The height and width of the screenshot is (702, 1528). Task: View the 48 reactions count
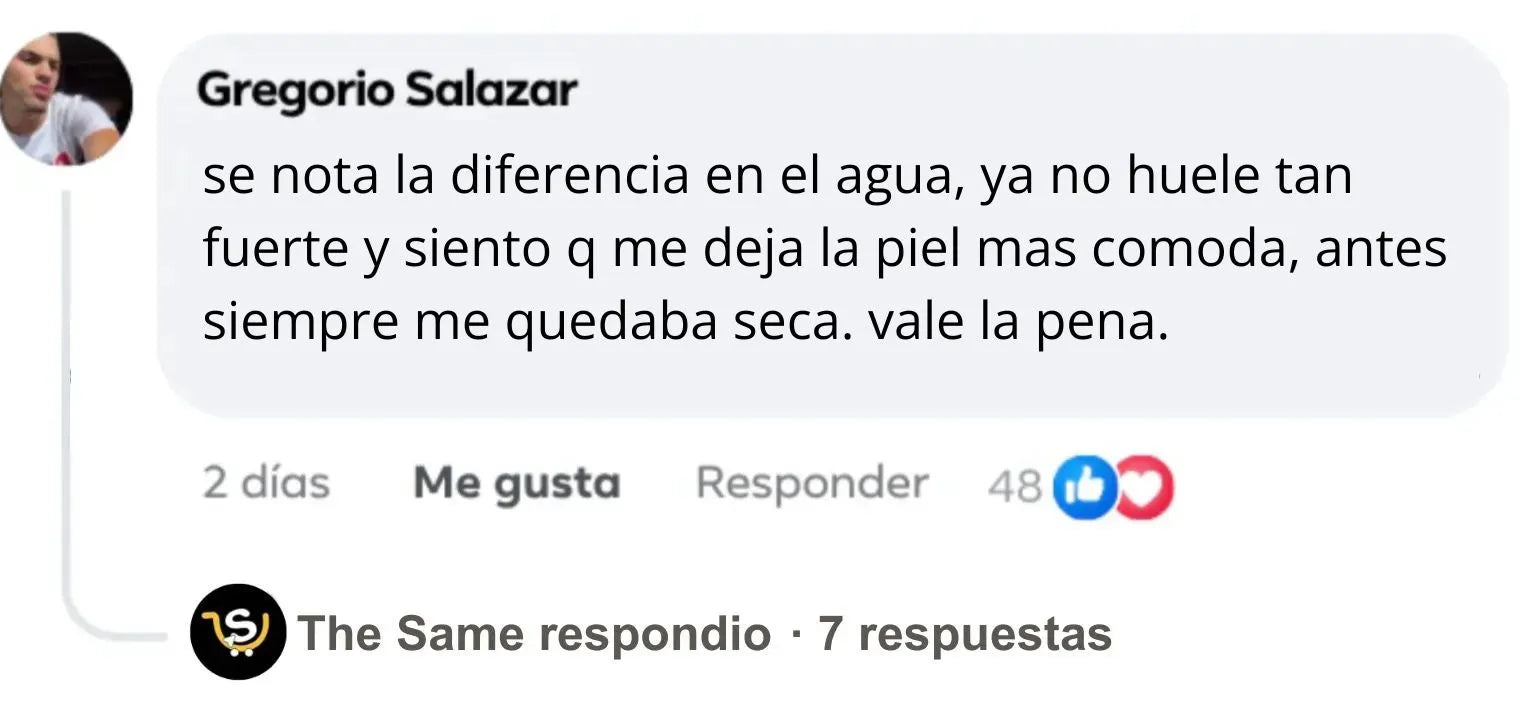coord(1014,486)
